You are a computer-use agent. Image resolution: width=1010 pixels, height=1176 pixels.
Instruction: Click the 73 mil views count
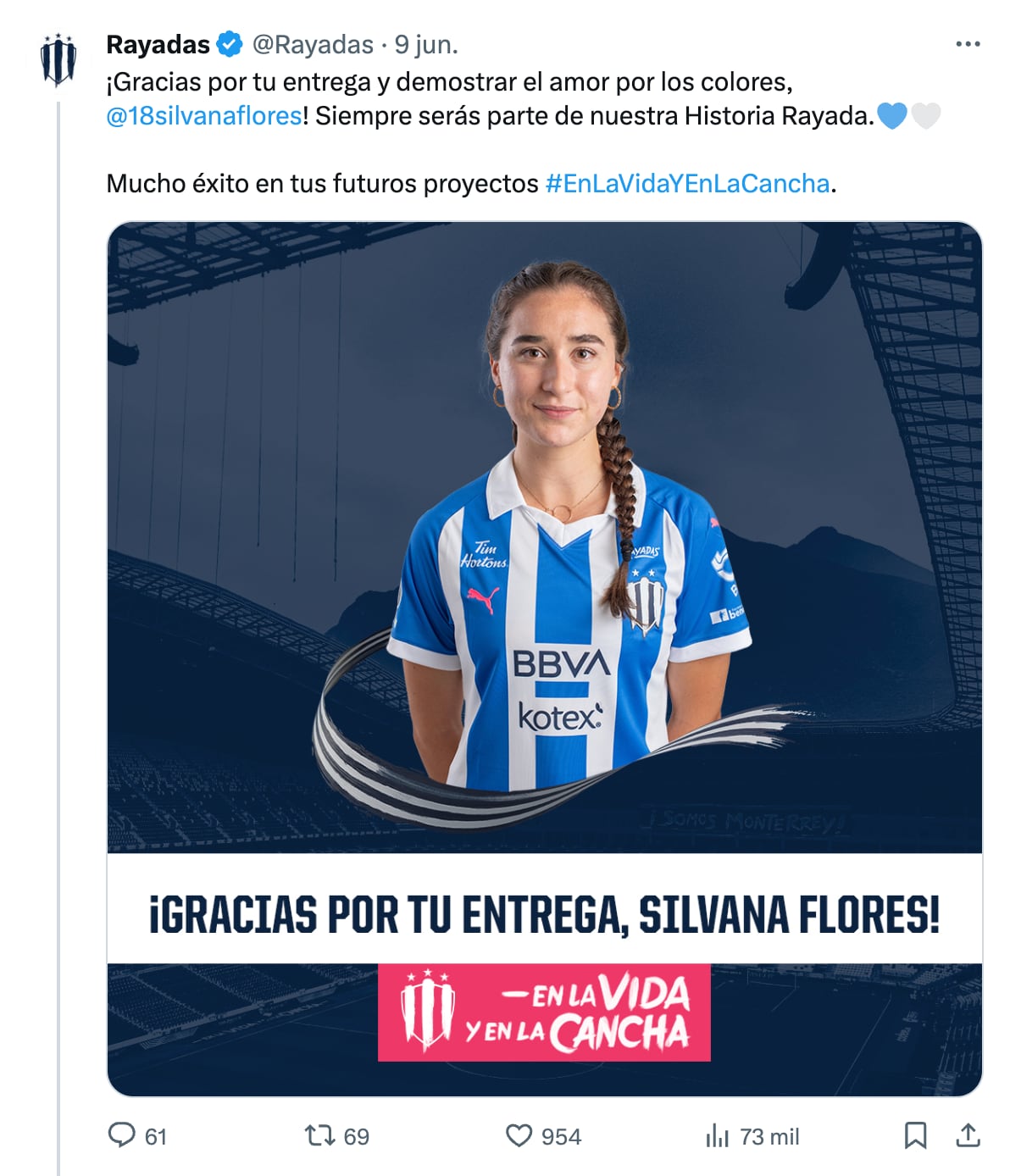click(769, 1136)
